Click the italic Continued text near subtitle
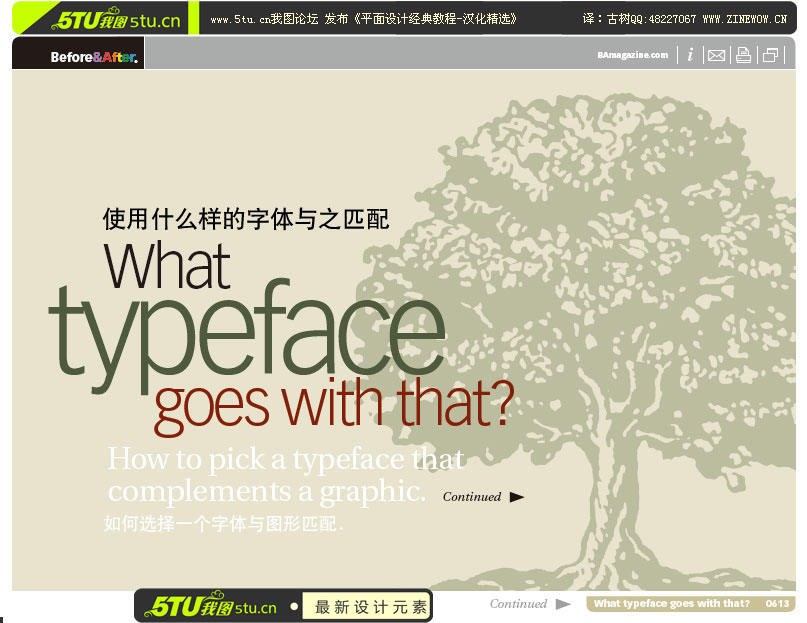 (472, 497)
